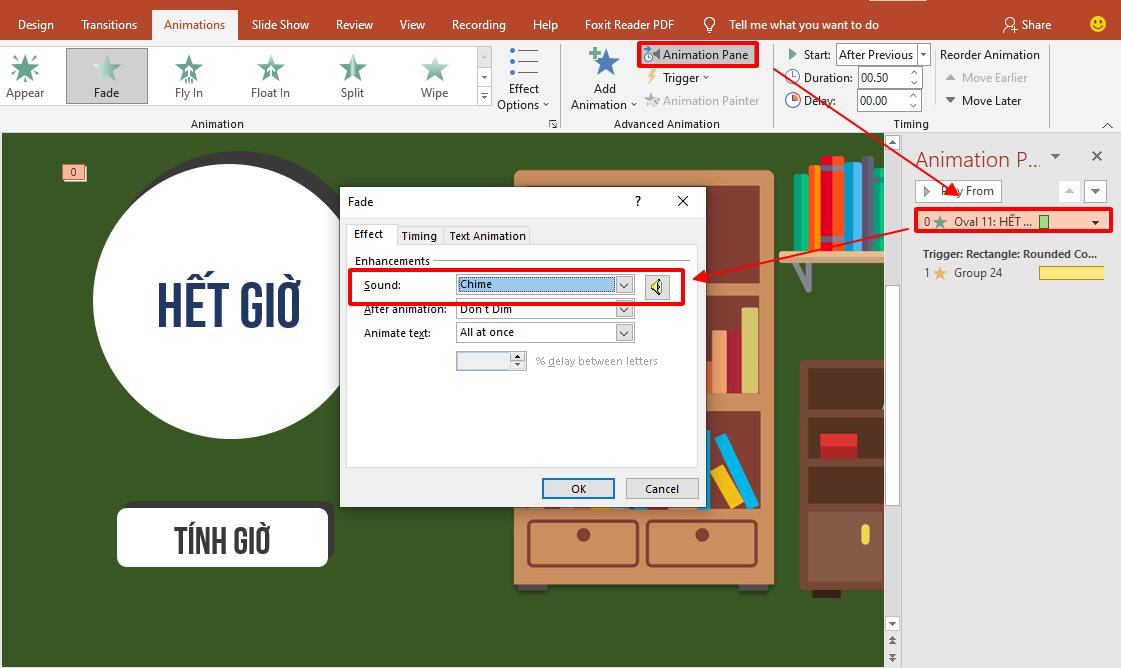Click inside the Delay input field

coord(880,100)
